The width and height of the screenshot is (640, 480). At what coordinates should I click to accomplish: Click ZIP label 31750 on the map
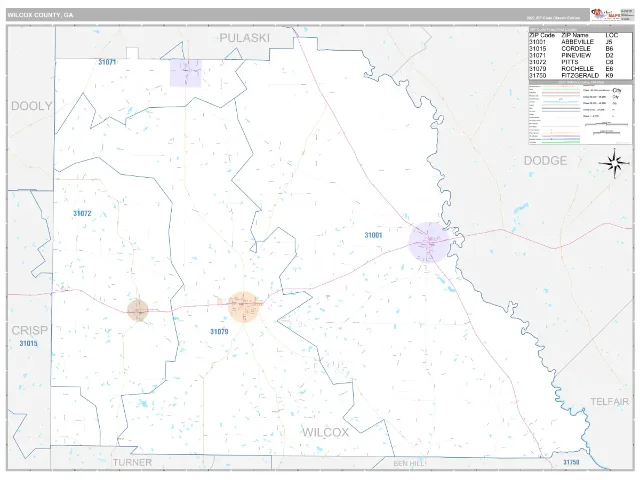tap(571, 462)
